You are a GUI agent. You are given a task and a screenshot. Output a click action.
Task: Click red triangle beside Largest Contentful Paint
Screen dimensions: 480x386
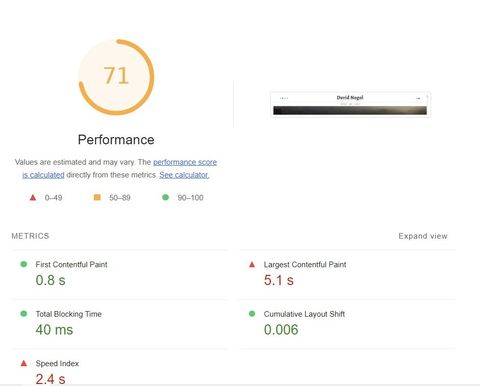[252, 264]
